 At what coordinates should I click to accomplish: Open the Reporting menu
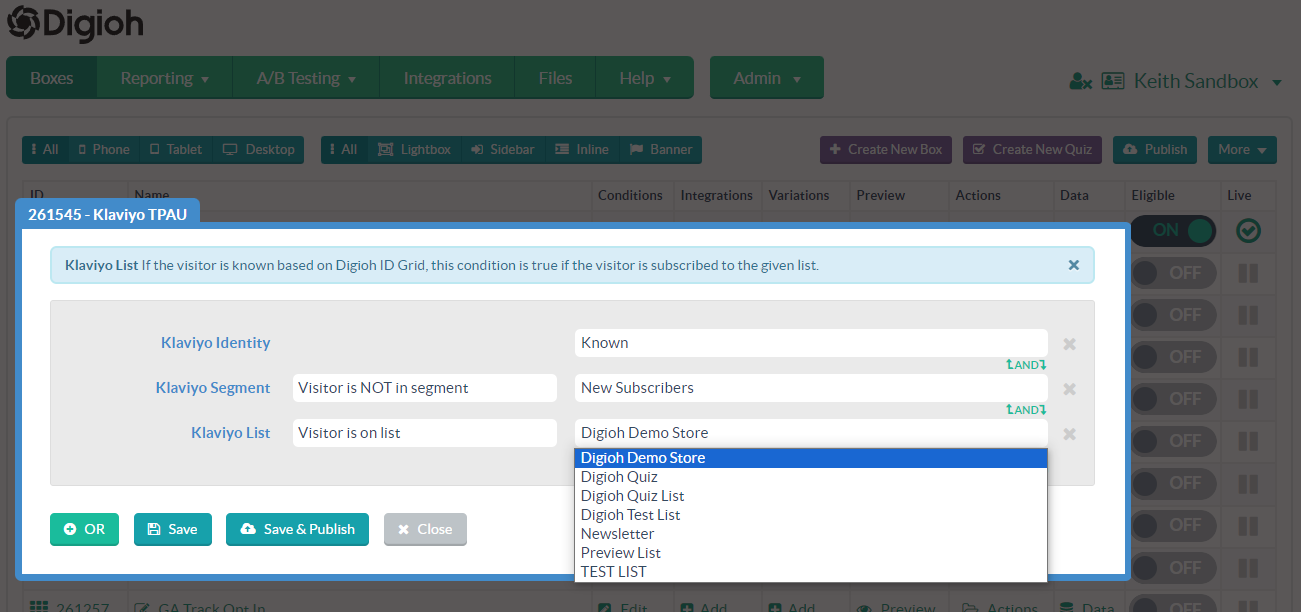(164, 76)
